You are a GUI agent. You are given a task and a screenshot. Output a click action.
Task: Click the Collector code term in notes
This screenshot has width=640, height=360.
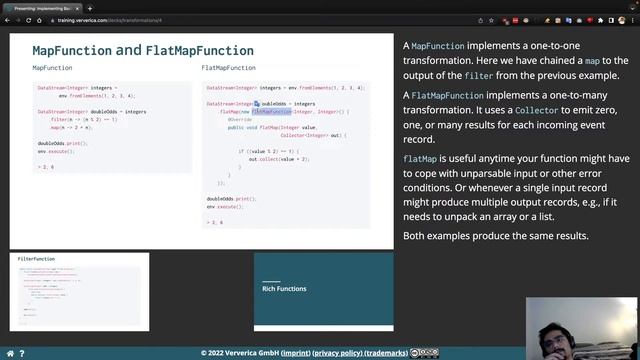(x=536, y=111)
